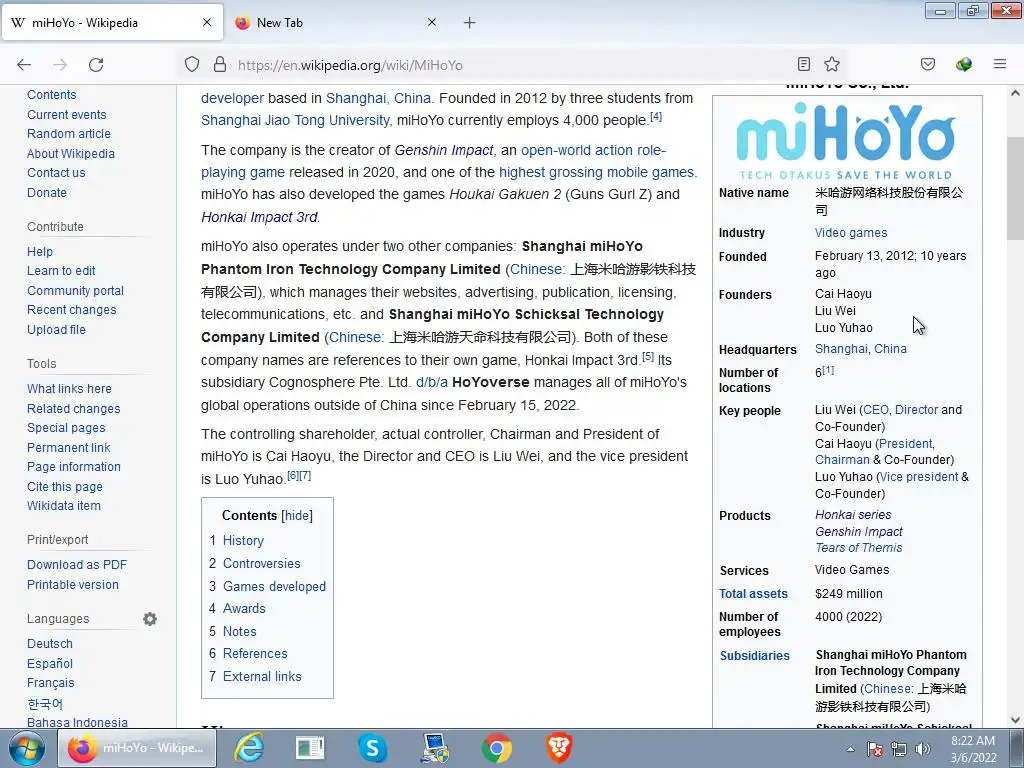The image size is (1024, 768).
Task: Toggle reader view icon in address bar
Action: 804,64
